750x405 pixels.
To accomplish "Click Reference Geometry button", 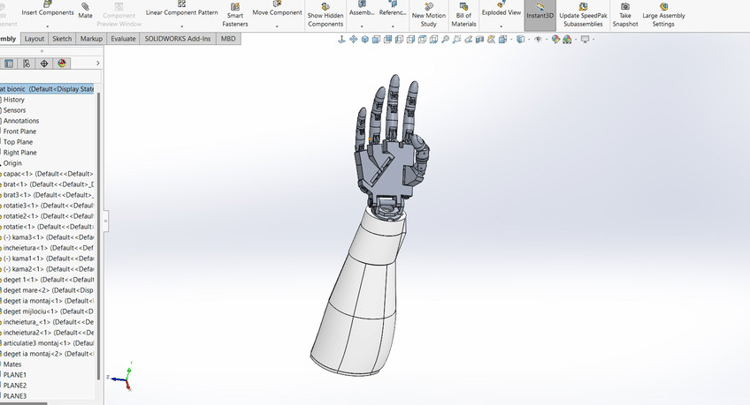I will (x=392, y=9).
